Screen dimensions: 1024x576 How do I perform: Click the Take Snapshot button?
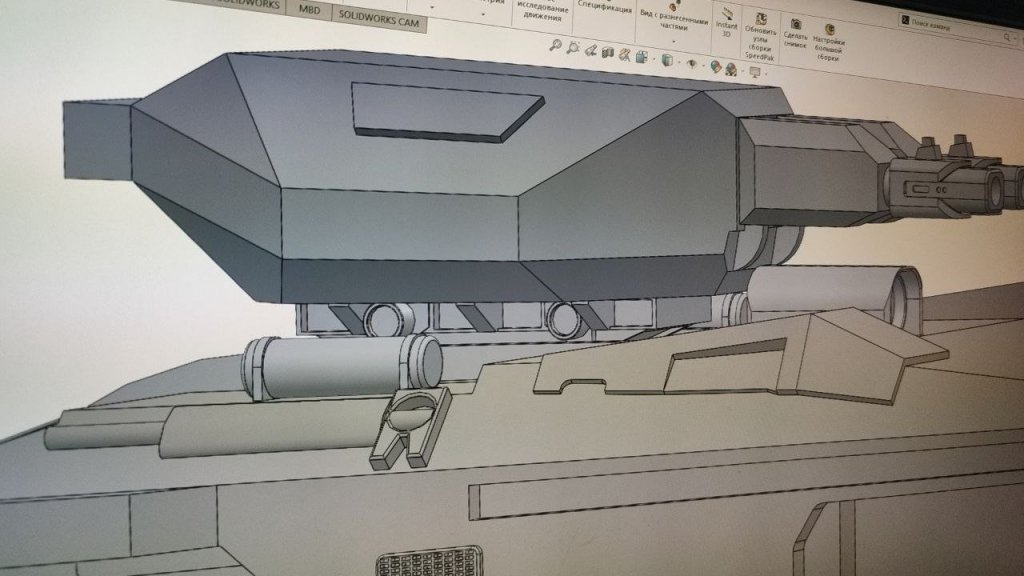796,32
